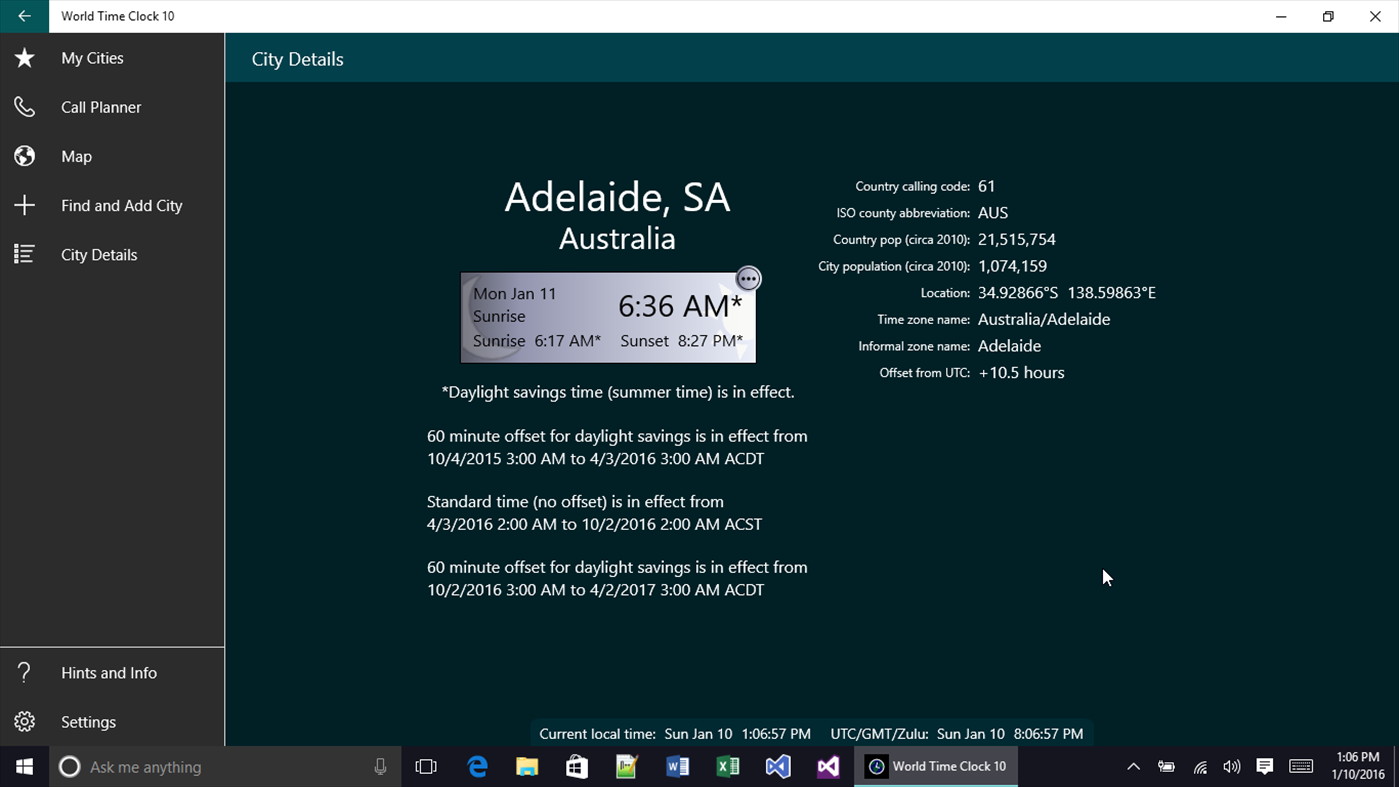Launch Word from taskbar
1399x787 pixels.
pos(677,767)
